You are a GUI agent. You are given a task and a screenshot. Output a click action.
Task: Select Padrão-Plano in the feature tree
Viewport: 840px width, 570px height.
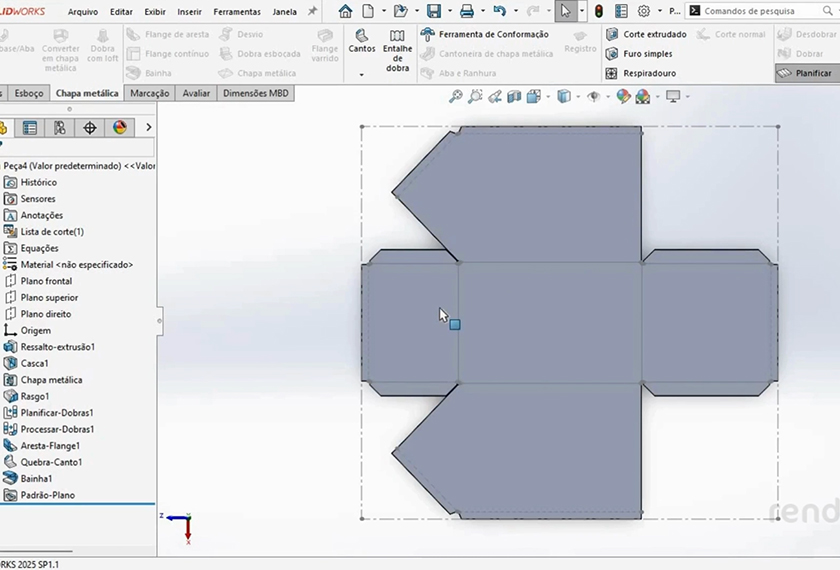pos(47,495)
